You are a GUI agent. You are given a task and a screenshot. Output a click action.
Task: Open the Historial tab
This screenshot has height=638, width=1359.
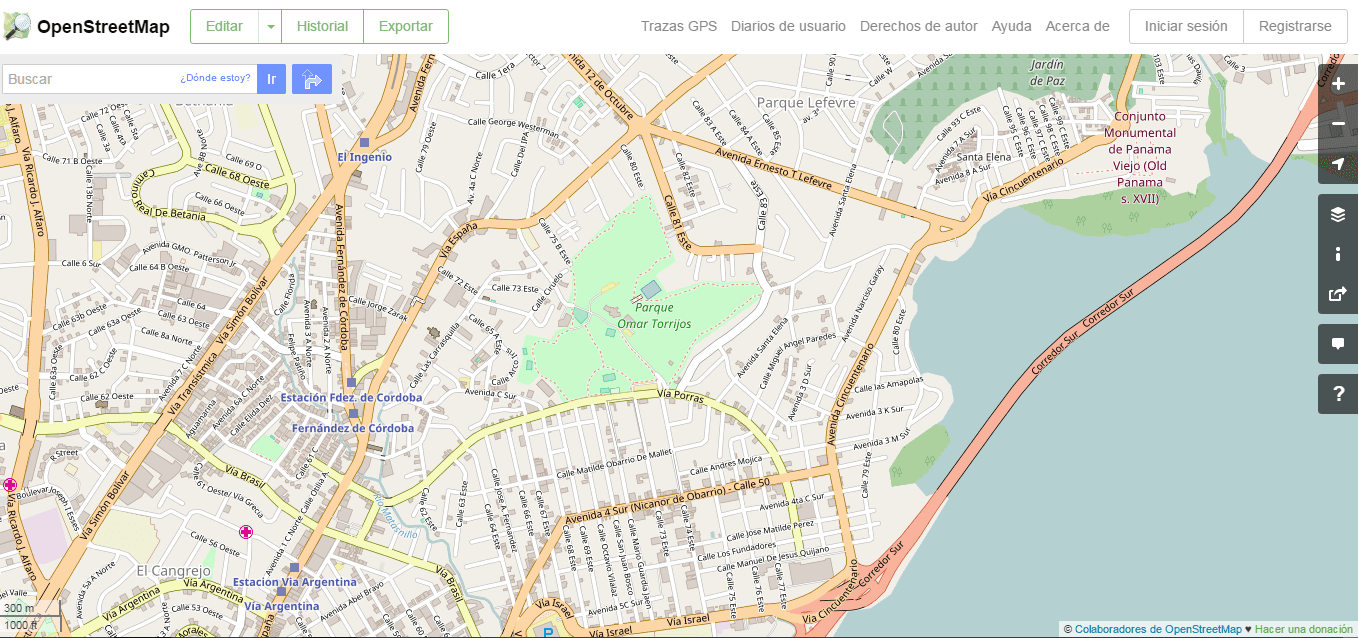pyautogui.click(x=322, y=27)
